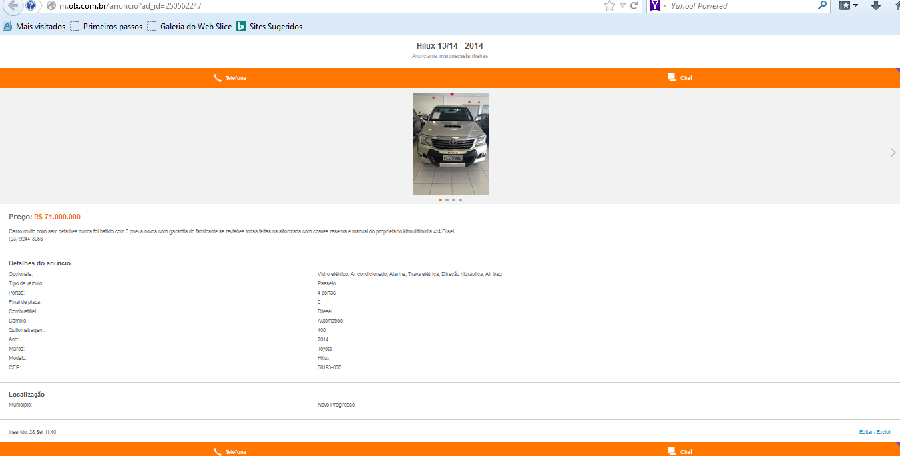Select the first orange gallery dot

coord(440,200)
